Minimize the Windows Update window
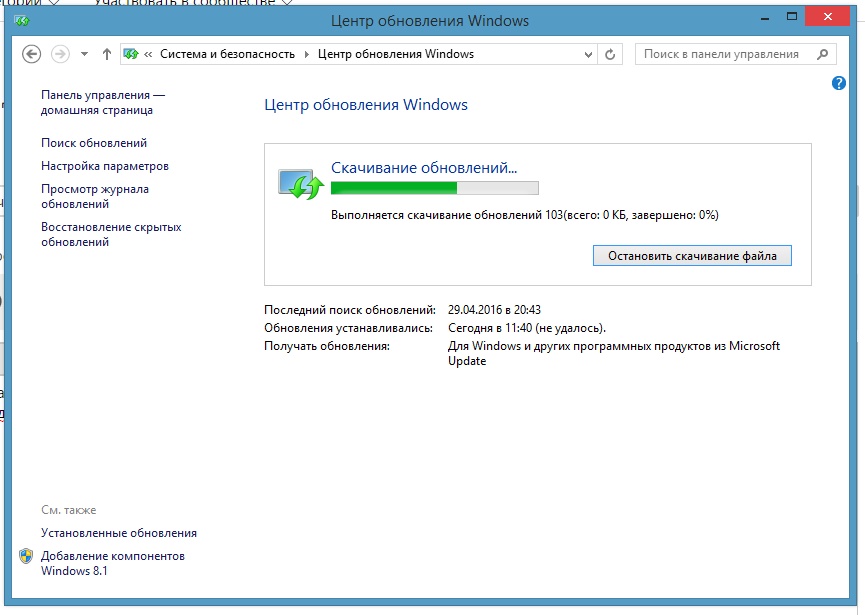This screenshot has width=865, height=615. point(765,18)
